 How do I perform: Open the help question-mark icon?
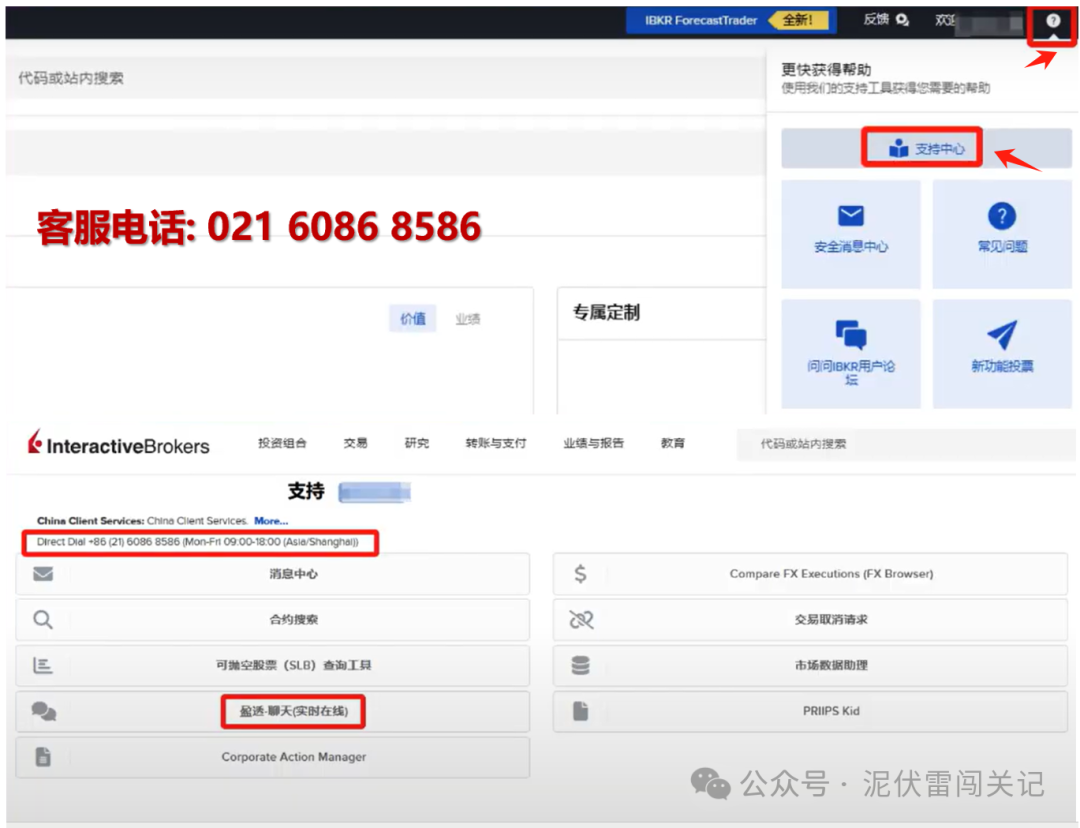pyautogui.click(x=1052, y=21)
